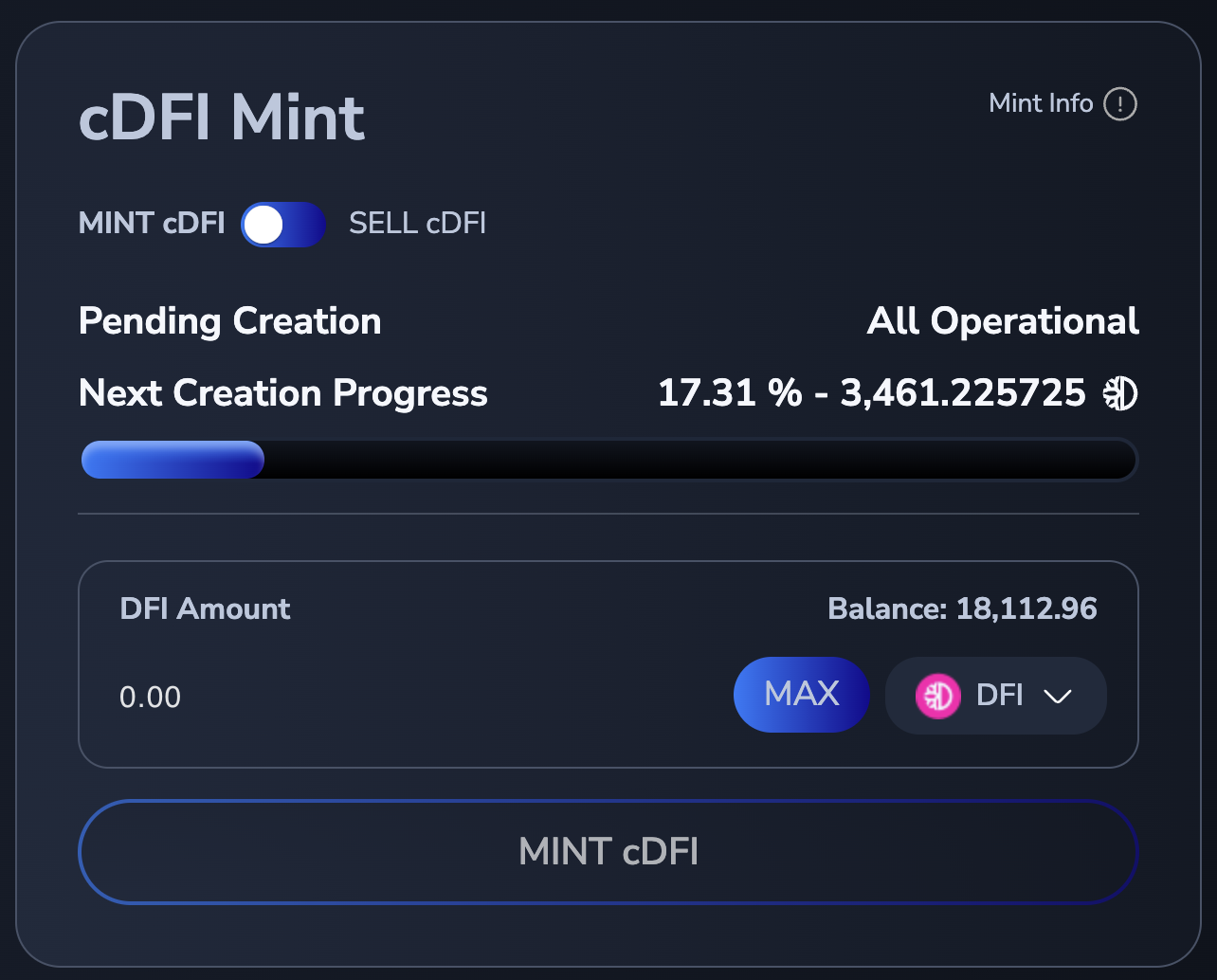
Task: Expand the DFI token dropdown chevron
Action: [x=1057, y=697]
